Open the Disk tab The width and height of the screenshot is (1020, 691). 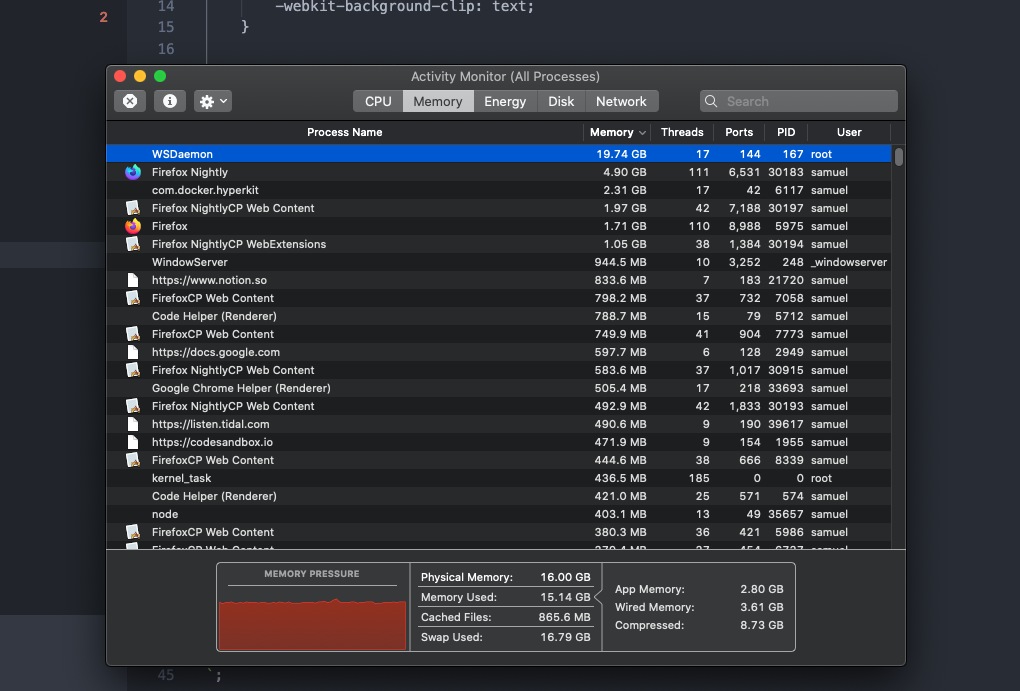(x=561, y=101)
